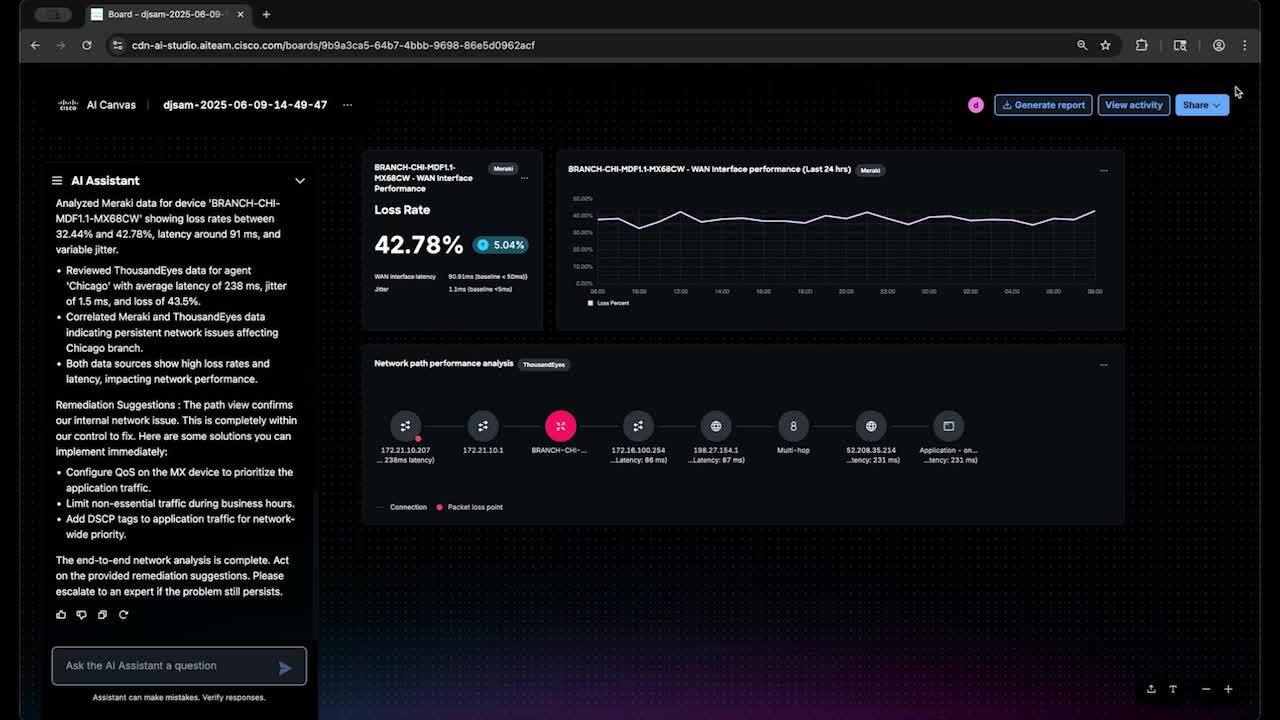1280x720 pixels.
Task: Click the thumbs up feedback icon
Action: 61,615
